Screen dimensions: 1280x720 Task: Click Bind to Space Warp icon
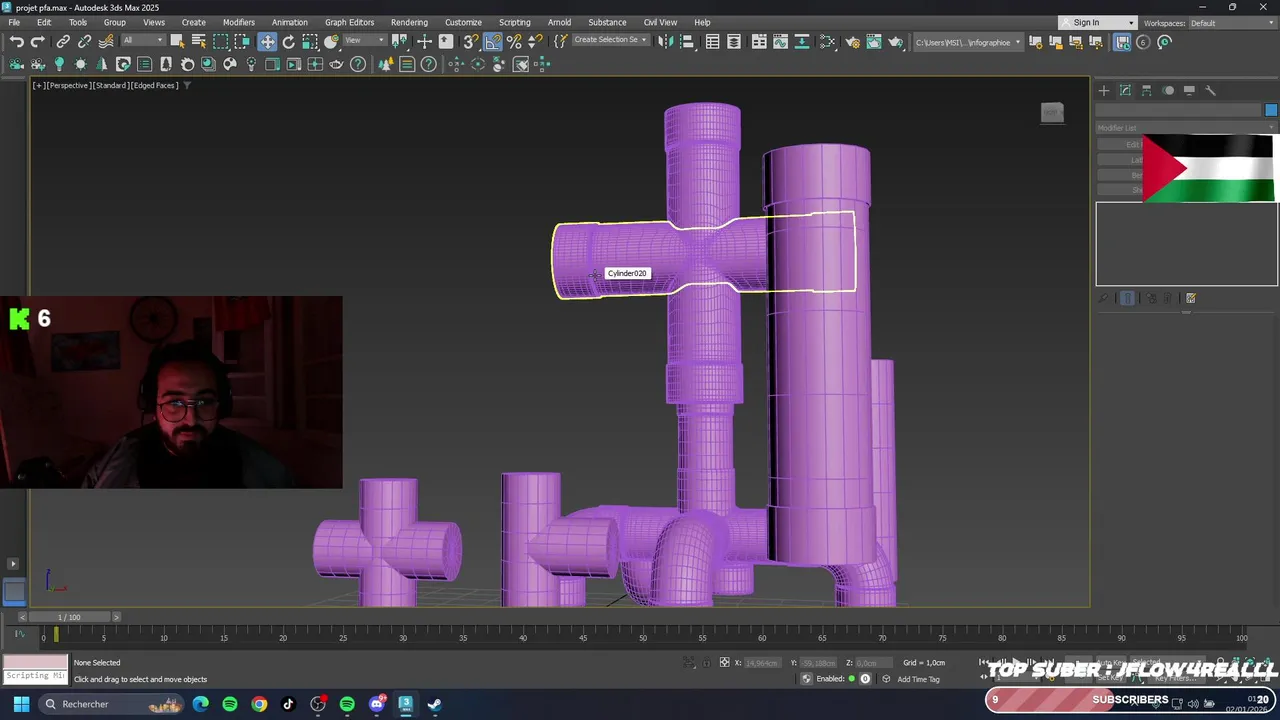106,42
